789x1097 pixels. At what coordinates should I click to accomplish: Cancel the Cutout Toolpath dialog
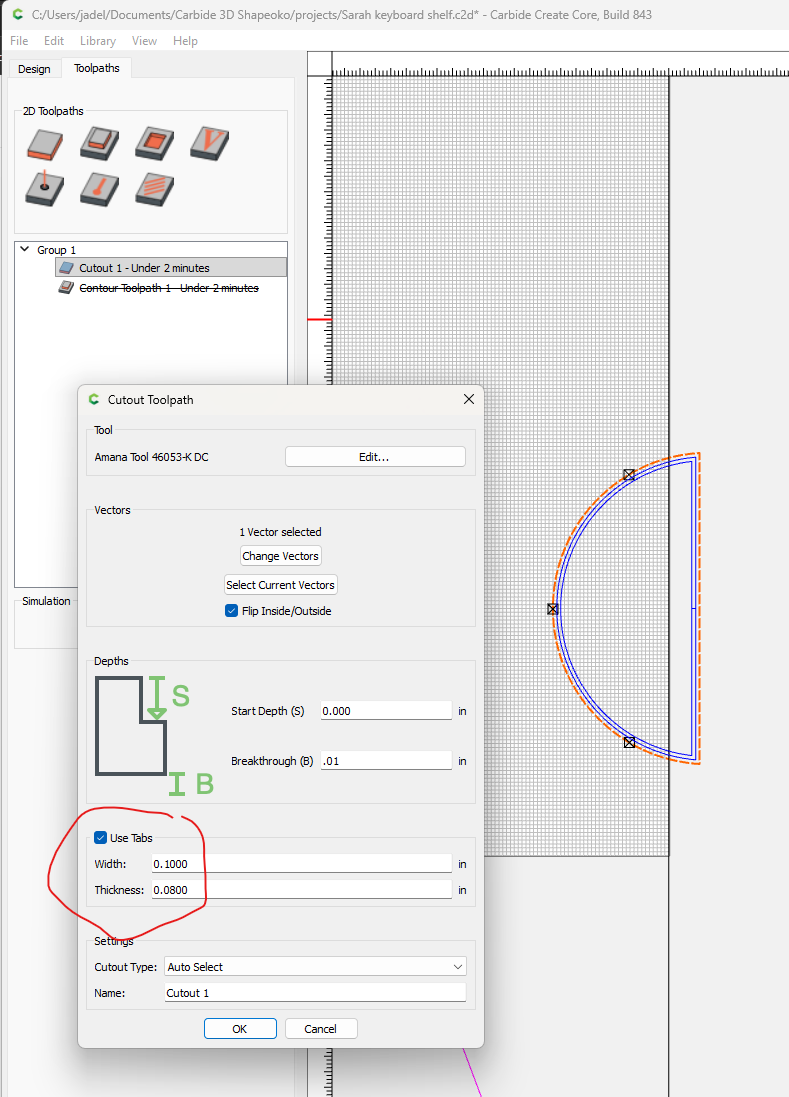(x=321, y=1028)
